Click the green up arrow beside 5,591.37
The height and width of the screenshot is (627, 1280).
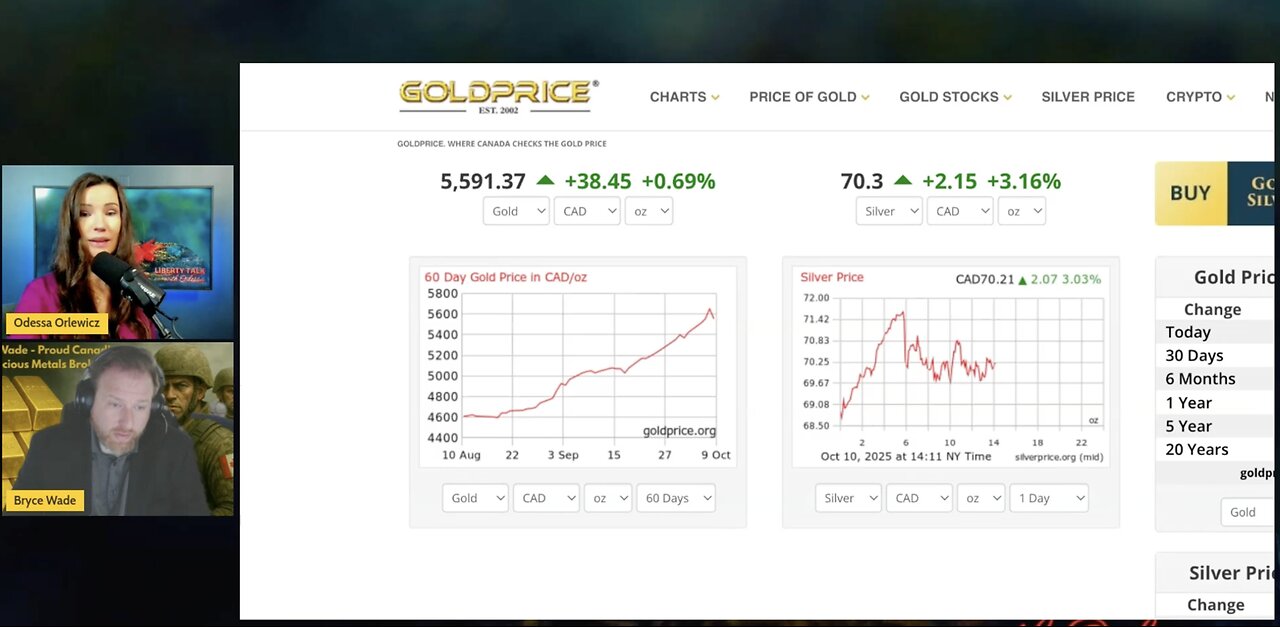pos(545,181)
